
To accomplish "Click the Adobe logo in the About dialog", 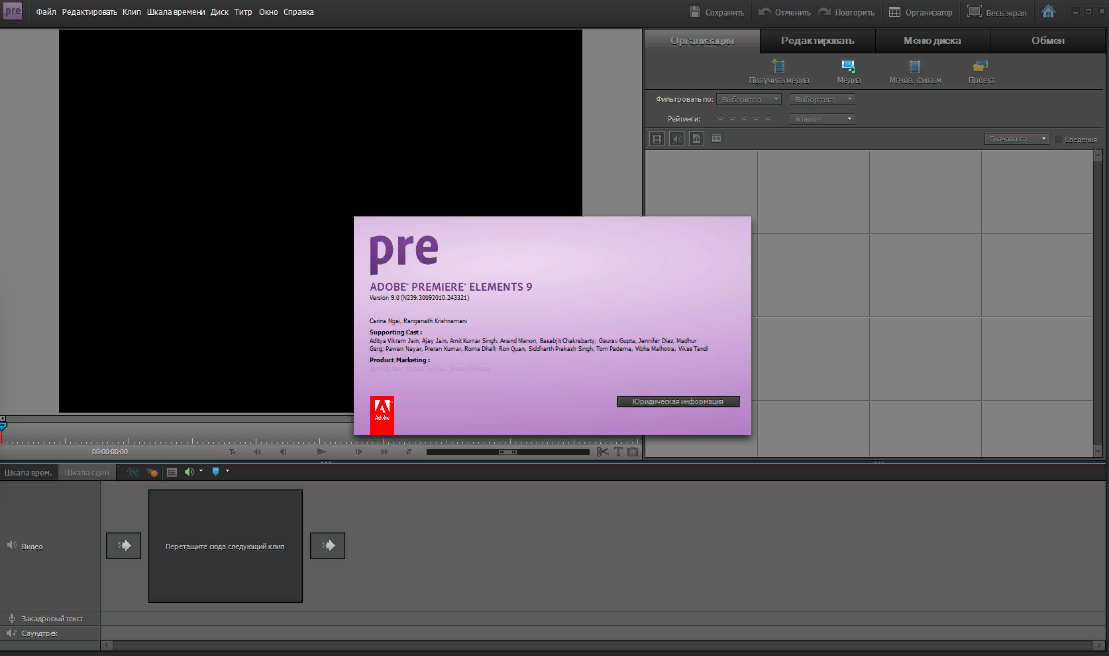I will coord(382,415).
